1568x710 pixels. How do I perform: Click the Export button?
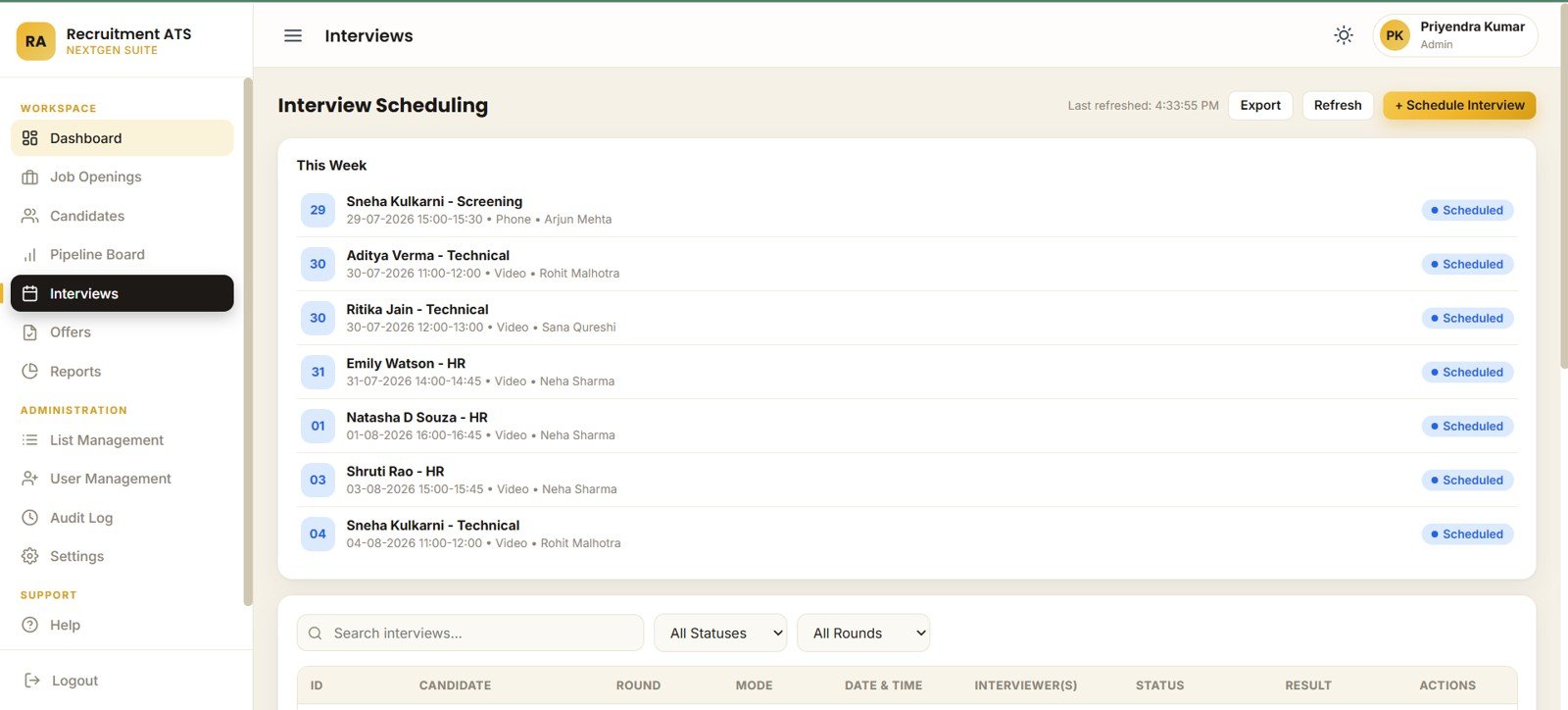click(x=1260, y=105)
